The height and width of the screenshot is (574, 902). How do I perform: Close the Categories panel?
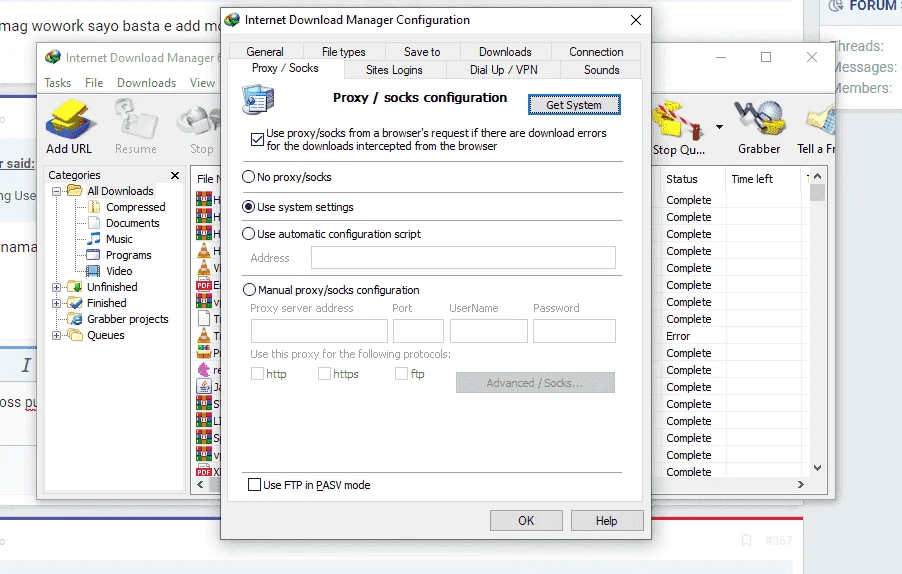coord(175,175)
